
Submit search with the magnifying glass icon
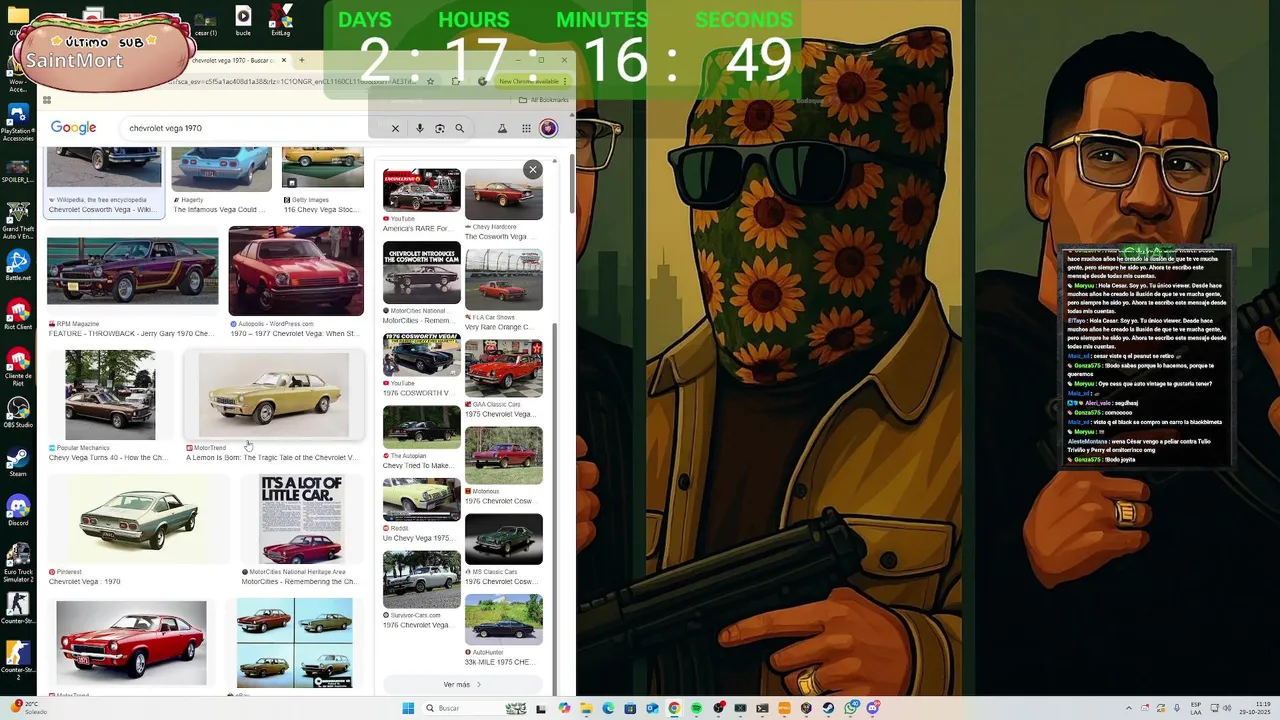(460, 128)
